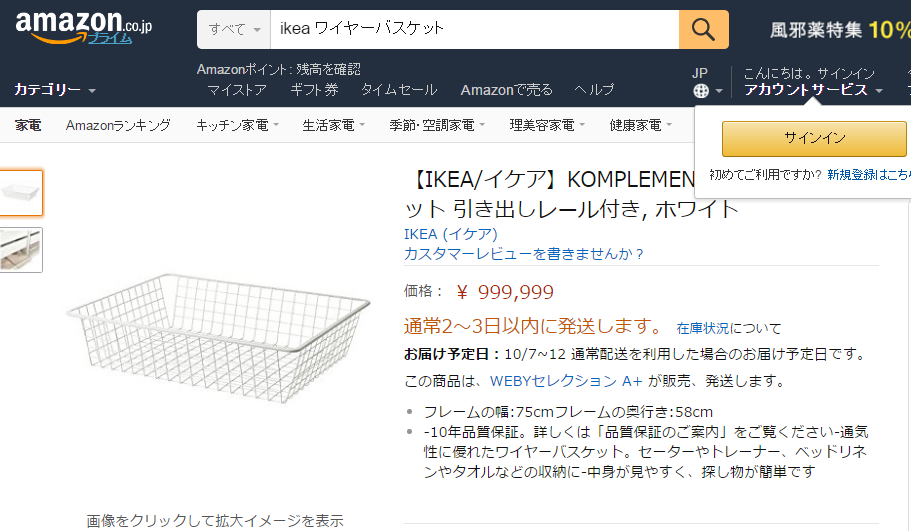This screenshot has width=911, height=531.
Task: Open the WEBYセレクション A+ seller link
Action: coord(566,381)
